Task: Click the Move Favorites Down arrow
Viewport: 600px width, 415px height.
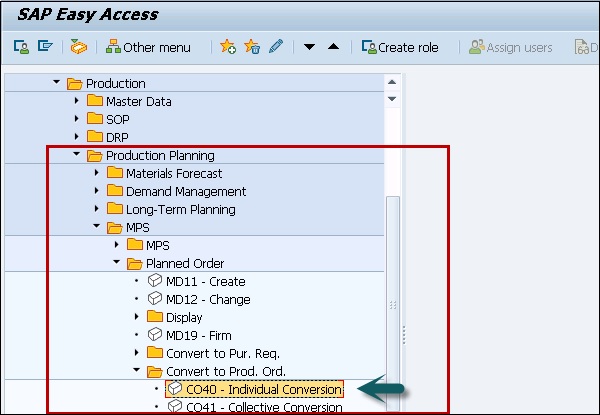Action: (310, 47)
